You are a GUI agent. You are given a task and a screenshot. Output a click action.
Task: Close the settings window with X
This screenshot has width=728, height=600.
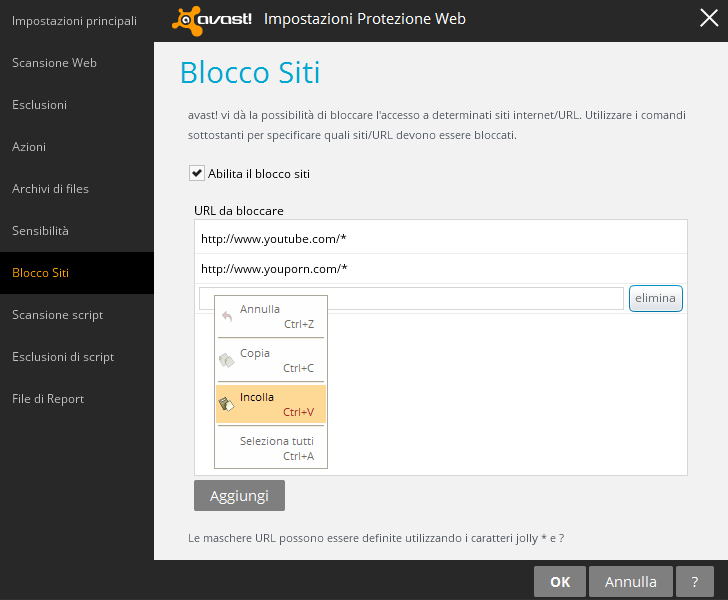[709, 19]
